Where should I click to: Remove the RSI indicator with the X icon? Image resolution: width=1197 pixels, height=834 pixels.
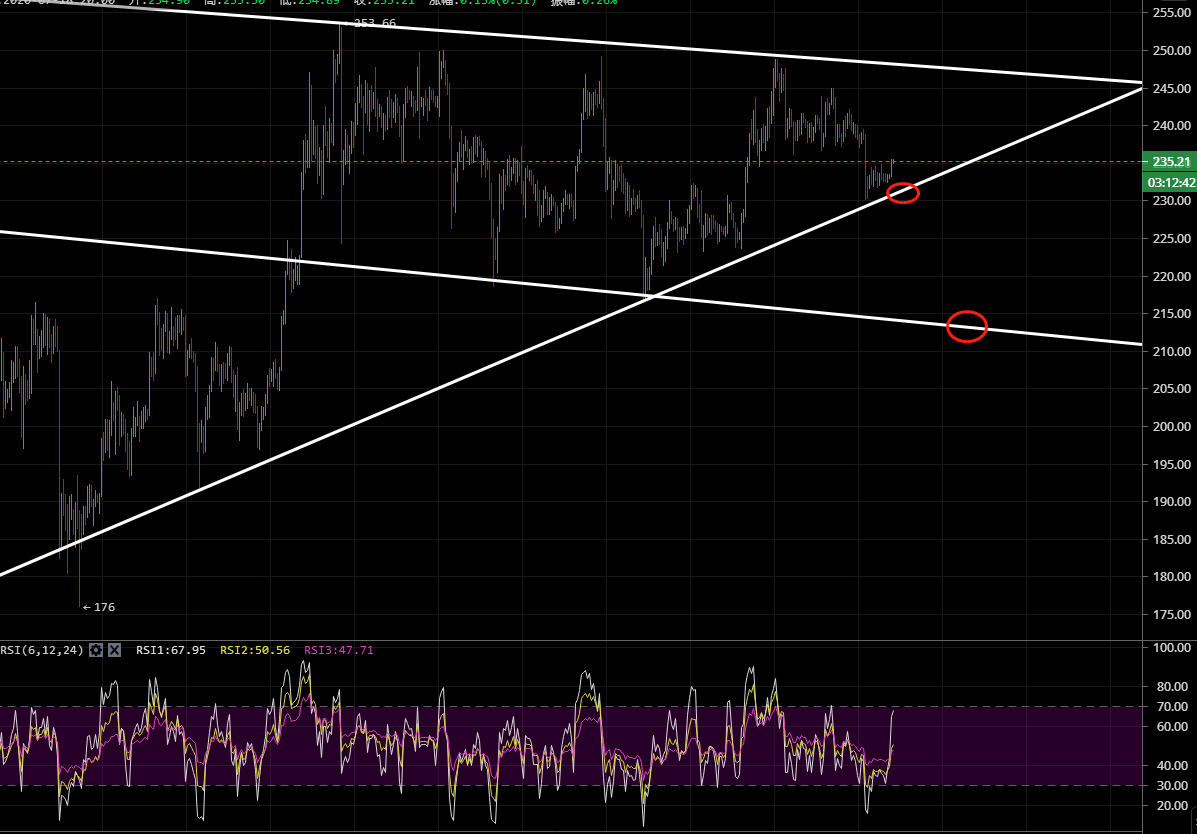[114, 650]
